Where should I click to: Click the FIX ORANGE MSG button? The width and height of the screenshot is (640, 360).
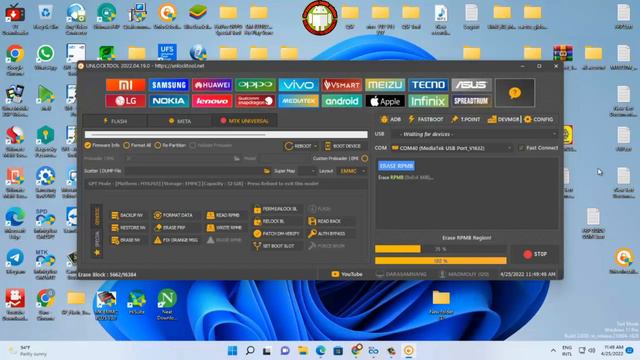pos(176,240)
